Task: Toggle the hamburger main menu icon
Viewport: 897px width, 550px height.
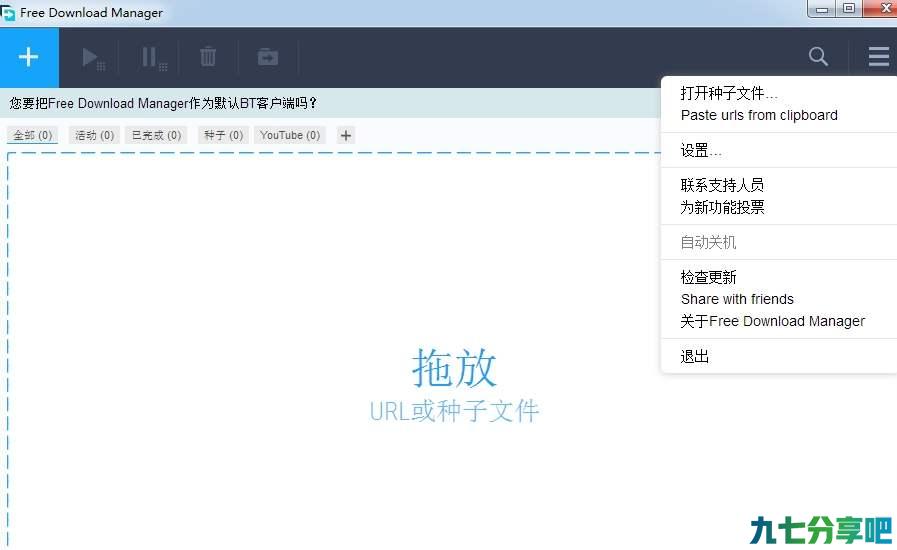Action: click(x=879, y=56)
